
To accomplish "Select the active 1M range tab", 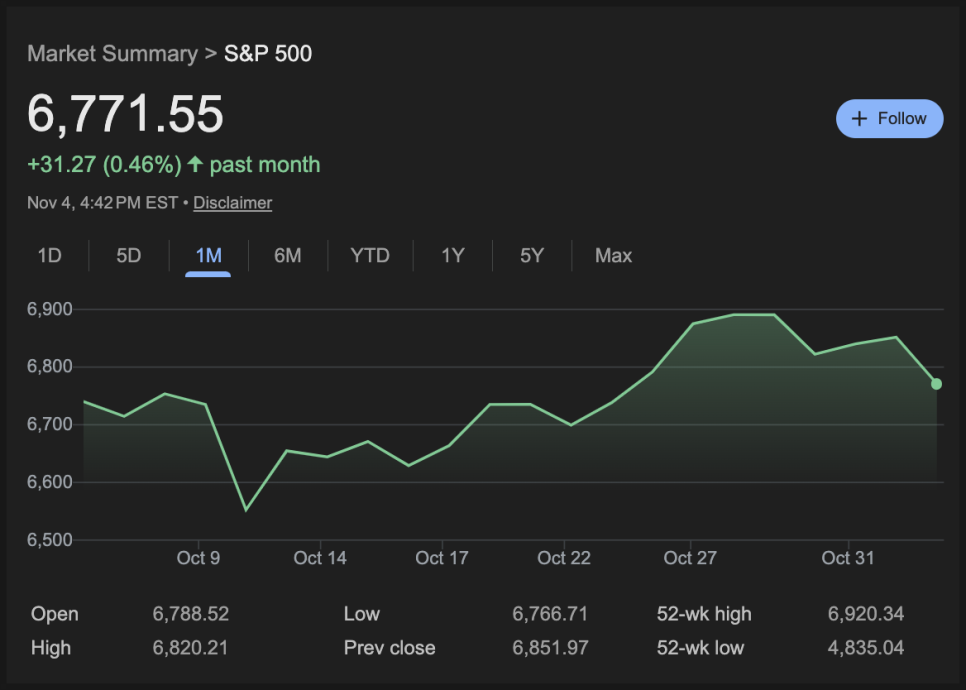I will click(208, 256).
